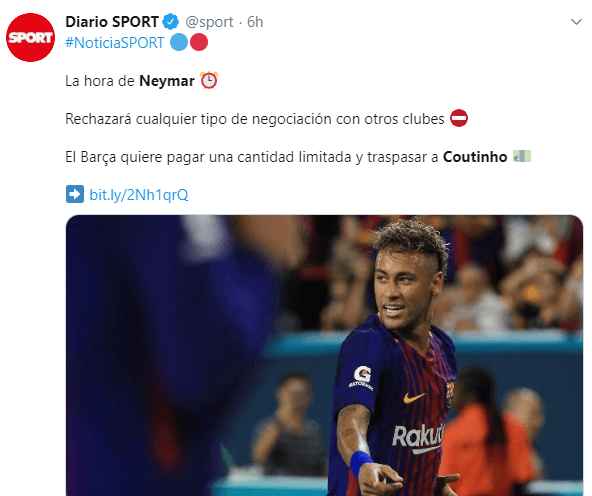Open the Diario SPORT display name
Image resolution: width=592 pixels, height=496 pixels.
point(112,22)
